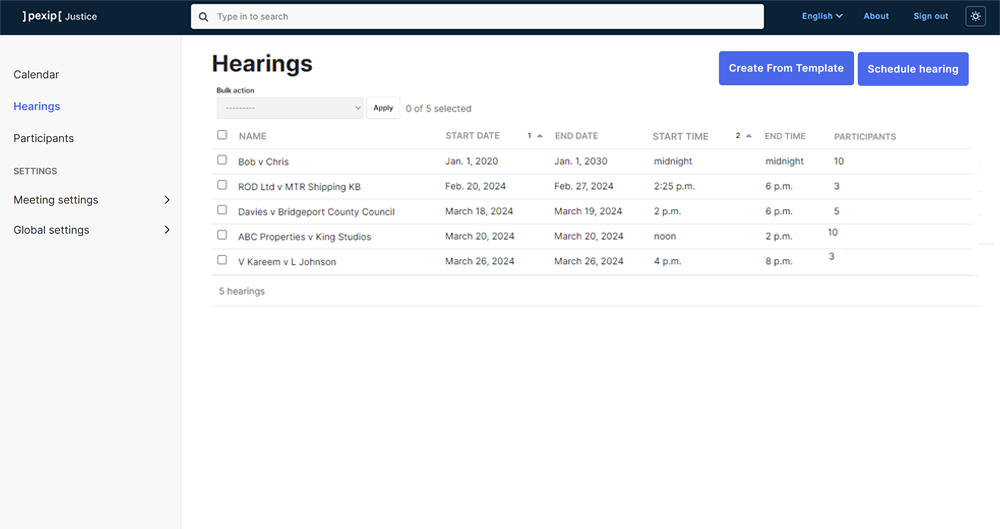Check the ABC Properties v King Studios row
Screen dimensions: 1000x529
(222, 235)
